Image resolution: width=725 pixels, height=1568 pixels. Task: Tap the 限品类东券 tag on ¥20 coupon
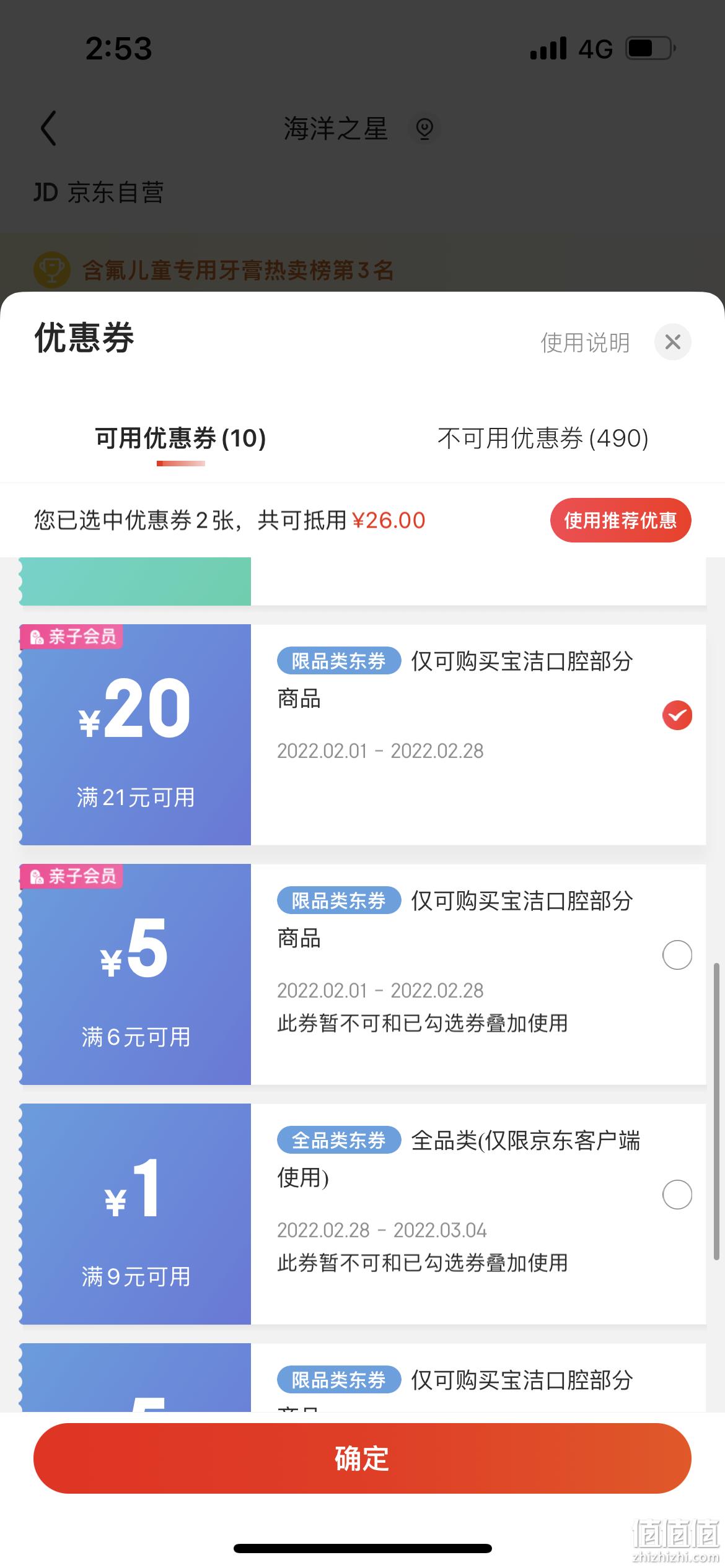338,661
